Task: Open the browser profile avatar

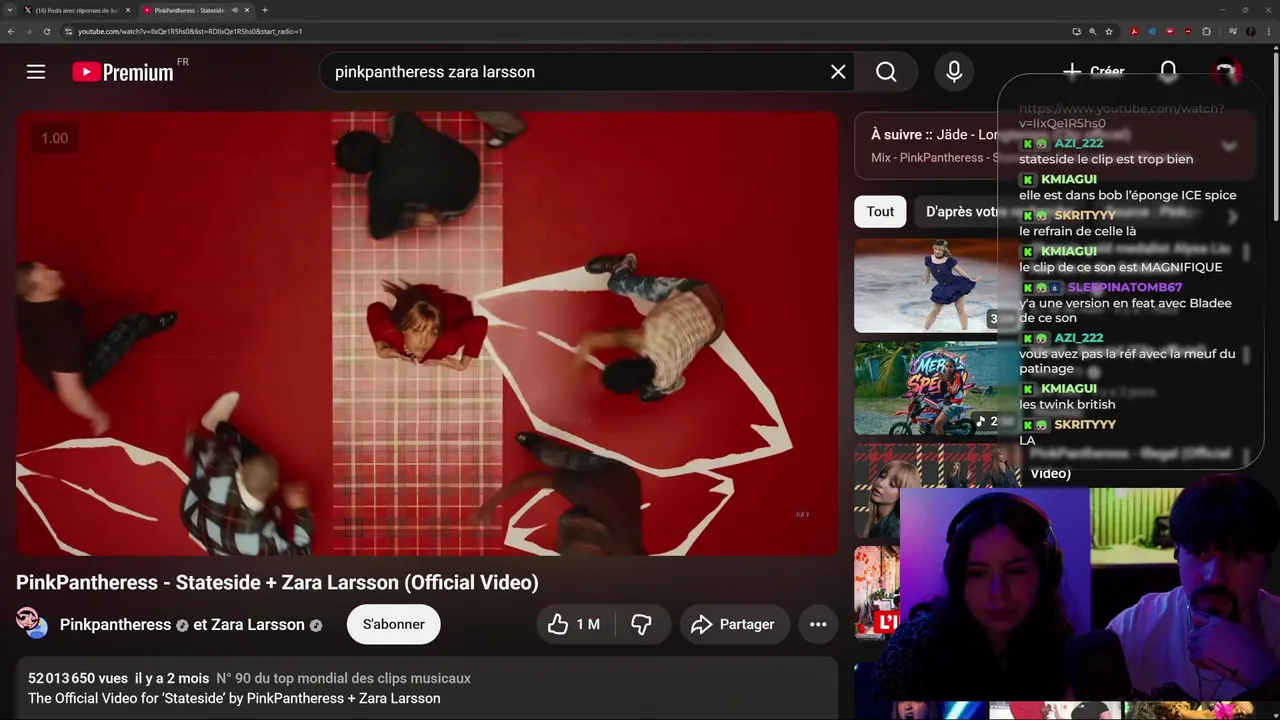Action: coord(1251,31)
